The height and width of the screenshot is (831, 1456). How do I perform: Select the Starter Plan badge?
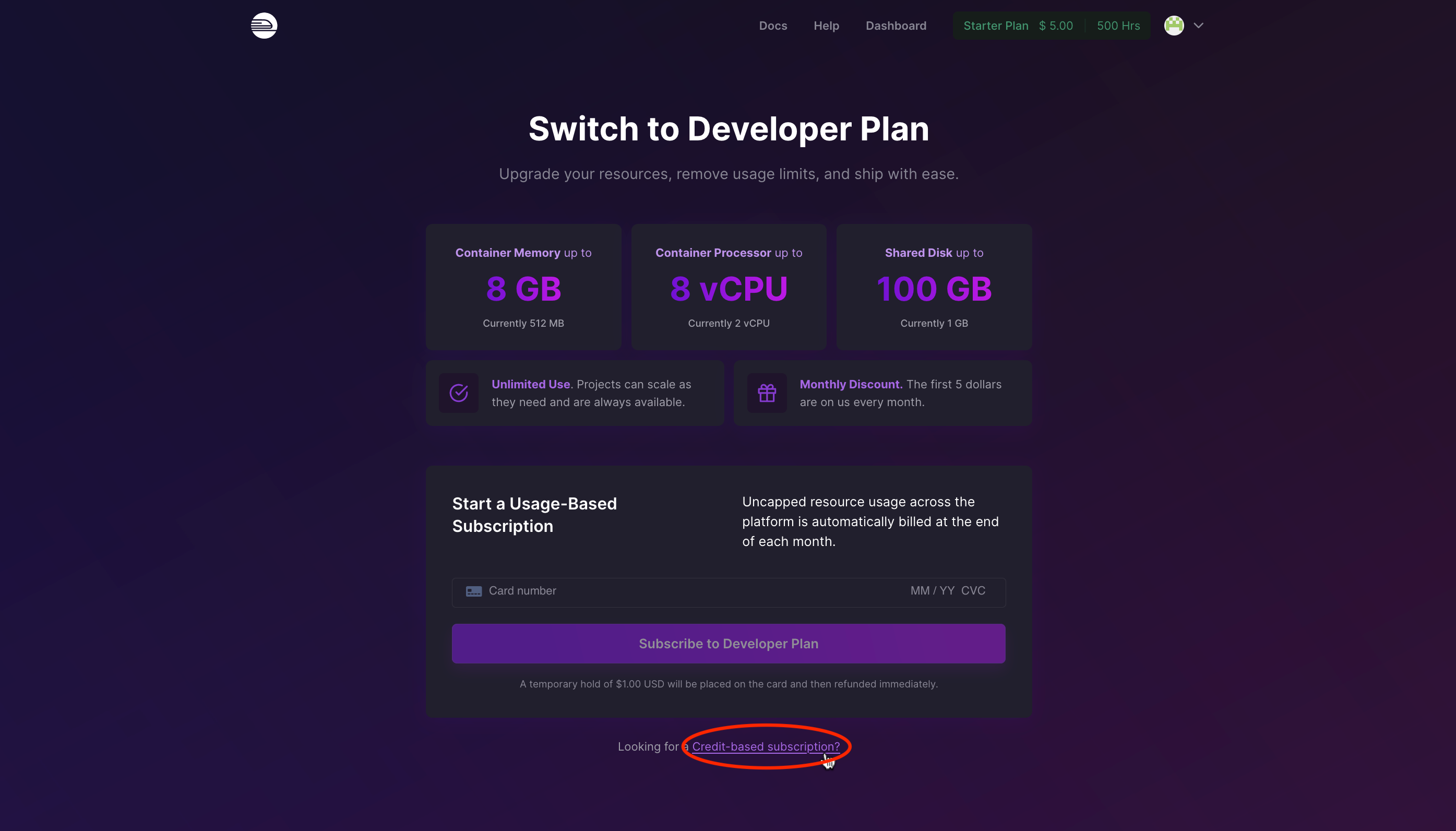click(996, 25)
